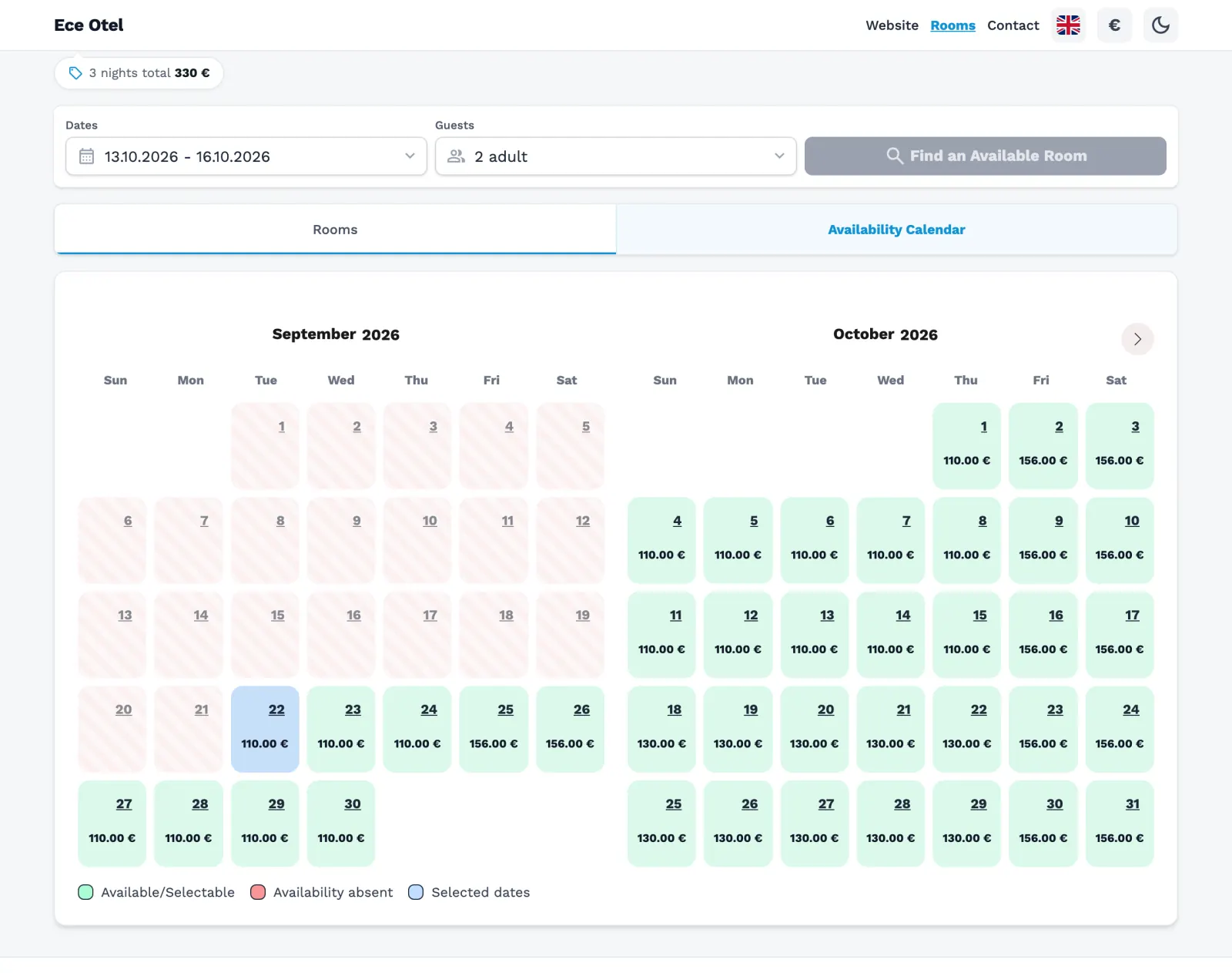Click the 'Available/Selectable' legend label

[x=168, y=892]
